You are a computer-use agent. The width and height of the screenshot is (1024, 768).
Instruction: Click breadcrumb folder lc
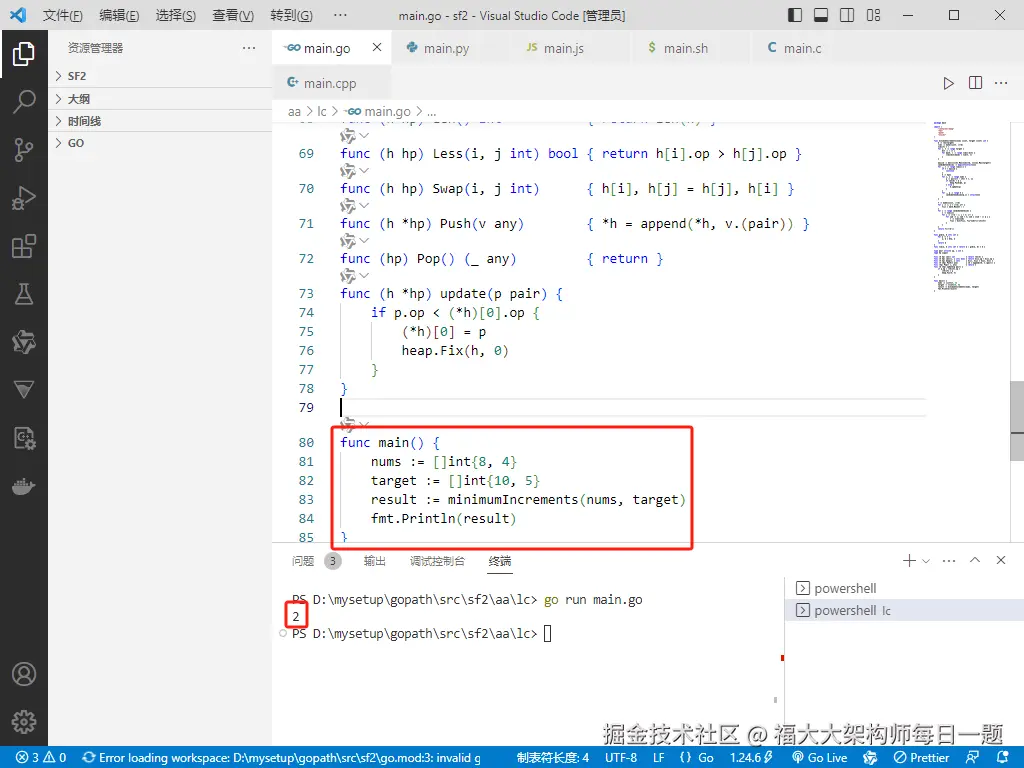click(x=321, y=112)
